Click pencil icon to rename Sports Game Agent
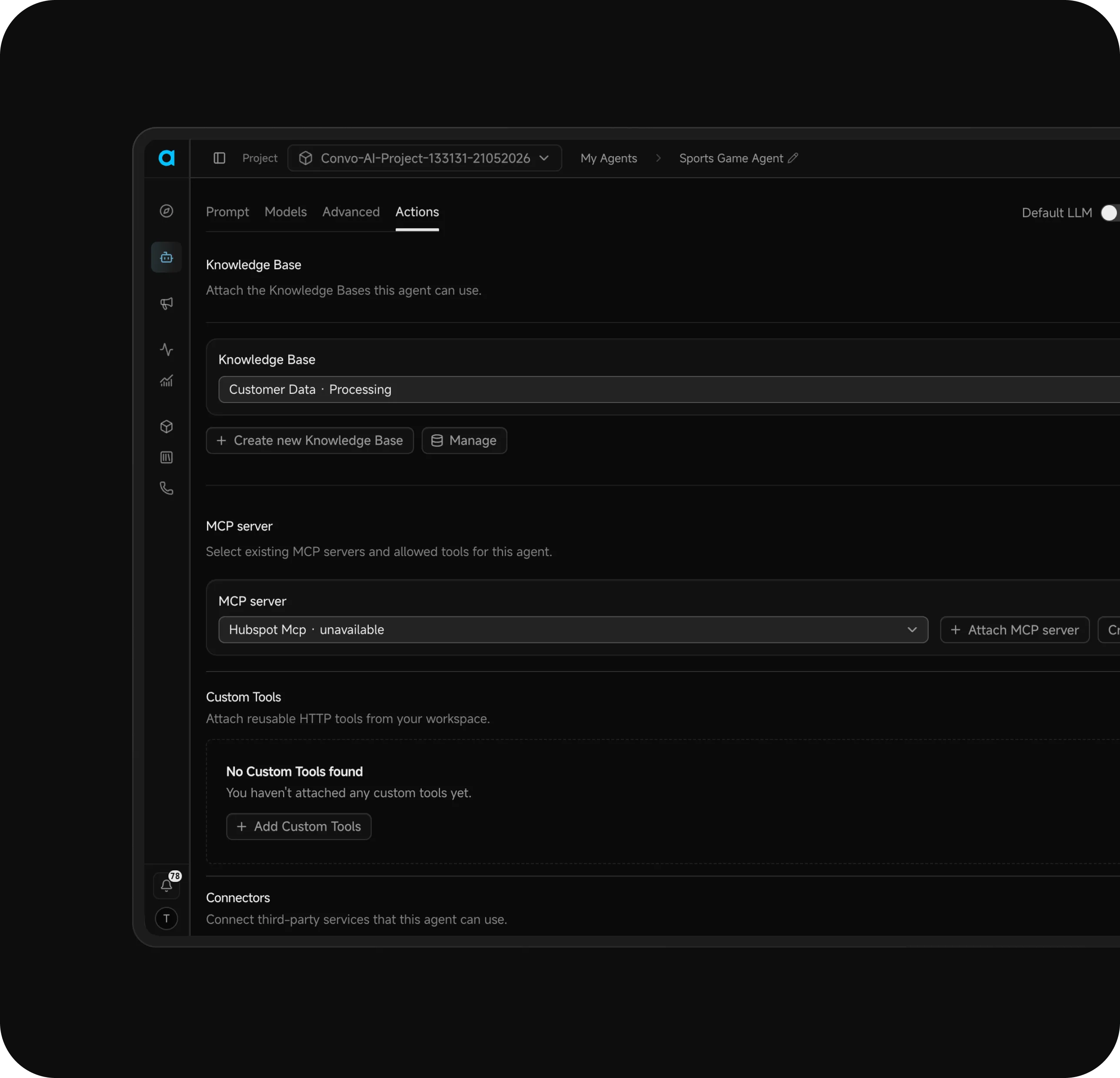 (793, 158)
